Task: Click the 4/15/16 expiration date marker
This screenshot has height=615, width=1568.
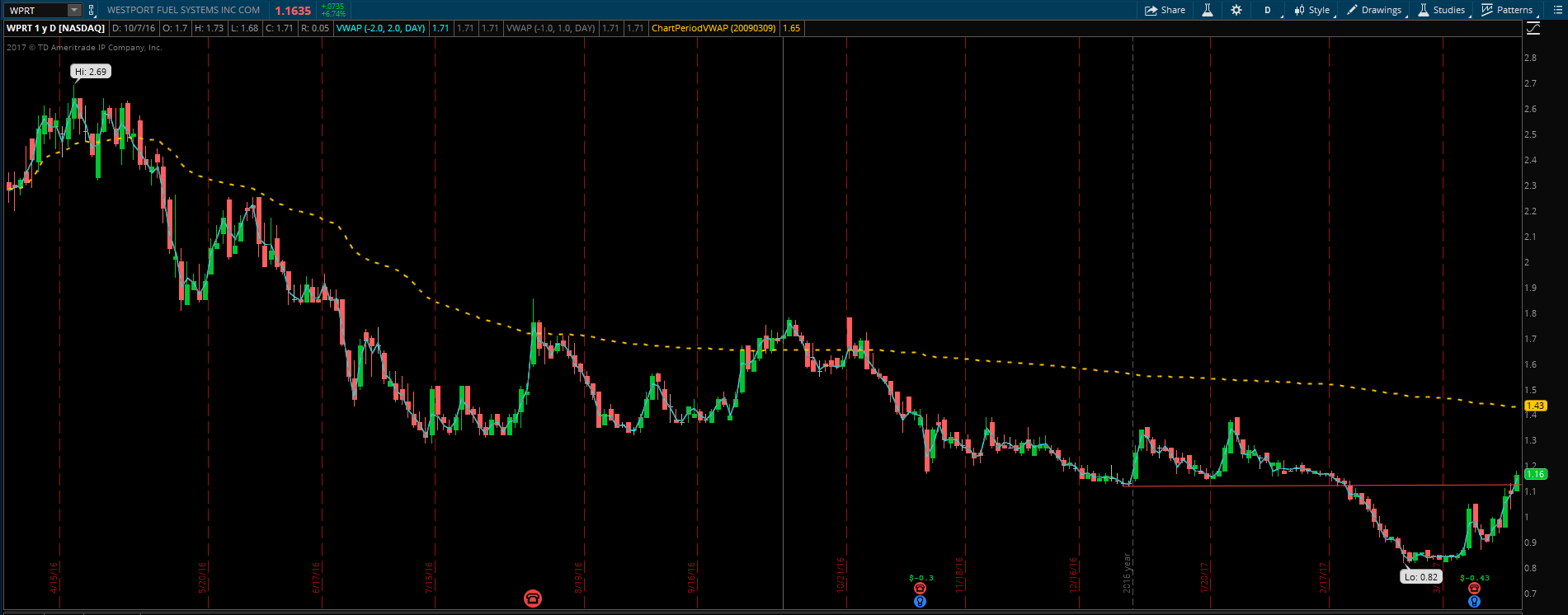Action: 54,578
